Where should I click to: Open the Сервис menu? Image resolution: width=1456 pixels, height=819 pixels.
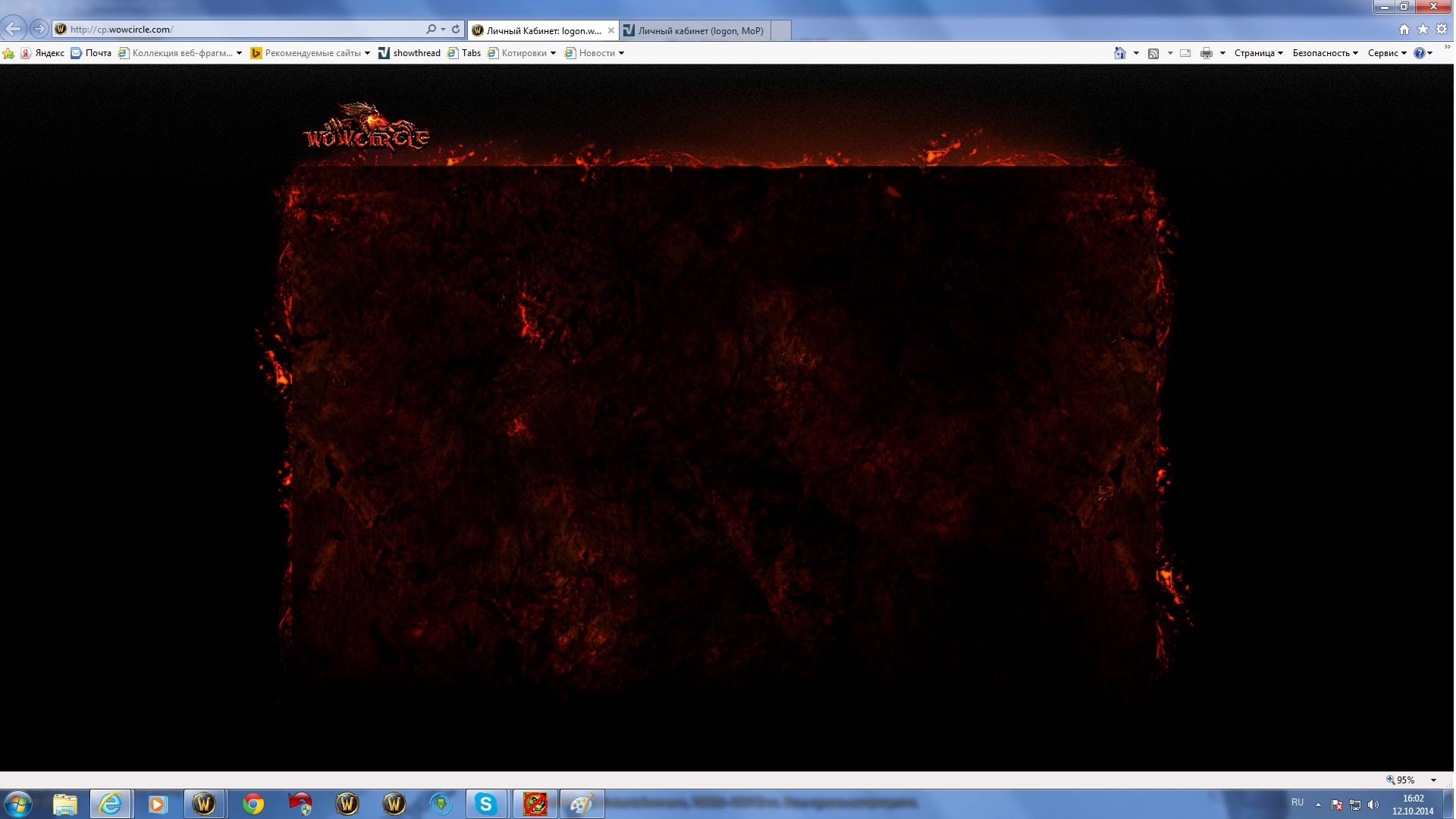click(x=1387, y=53)
